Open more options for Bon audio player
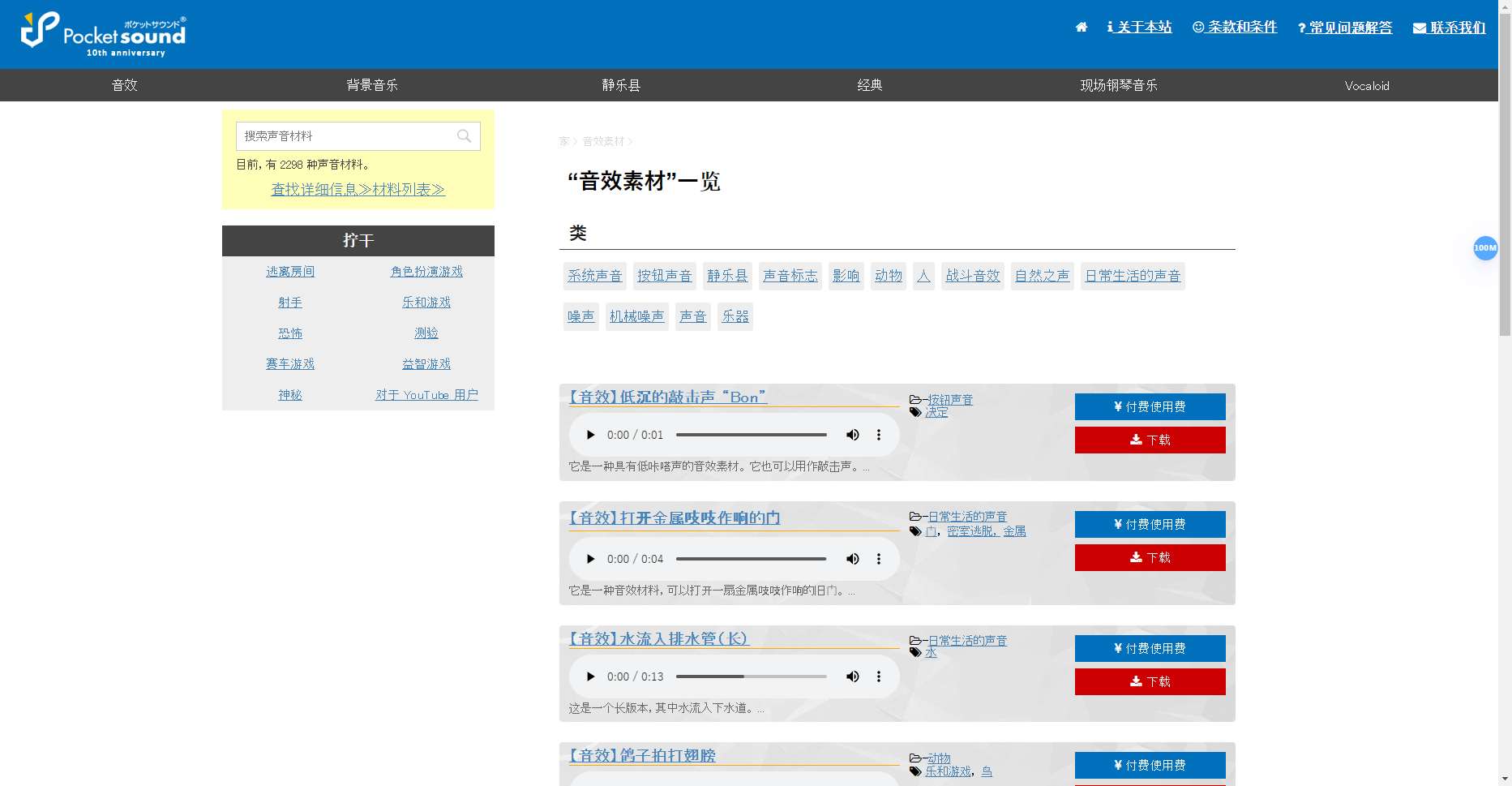This screenshot has width=1512, height=786. point(879,435)
